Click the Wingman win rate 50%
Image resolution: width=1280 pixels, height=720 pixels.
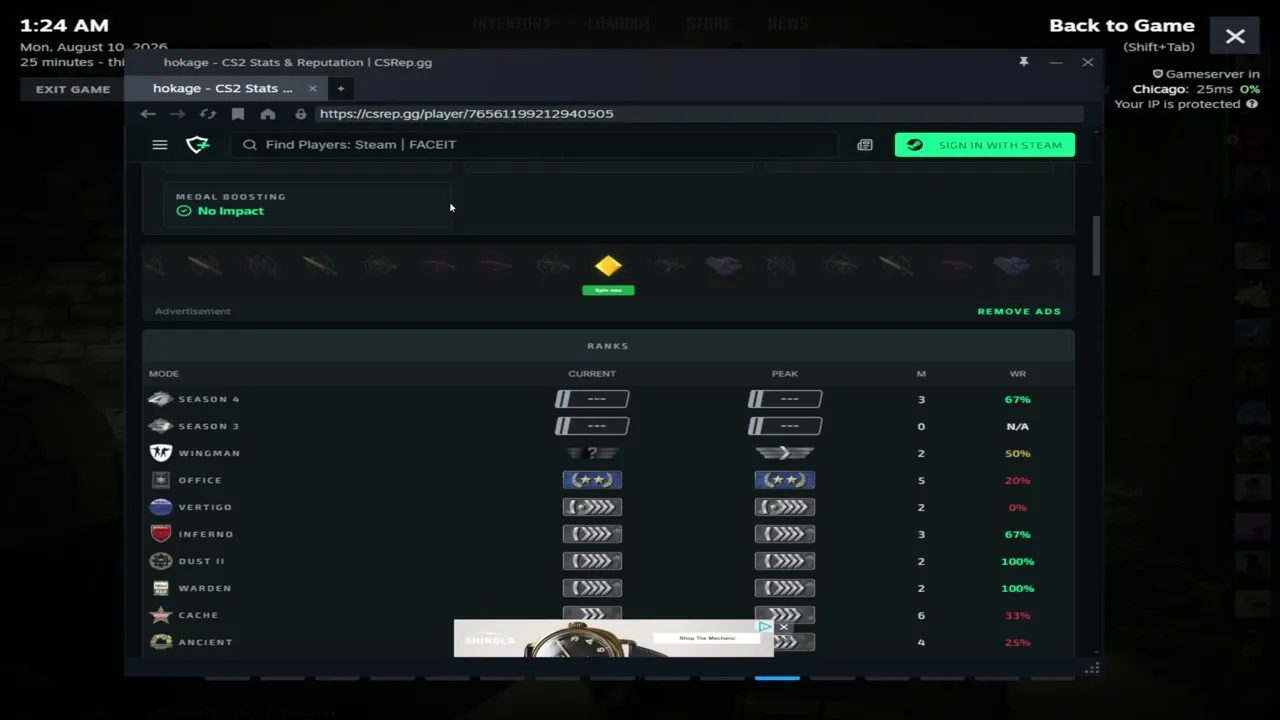[1017, 453]
